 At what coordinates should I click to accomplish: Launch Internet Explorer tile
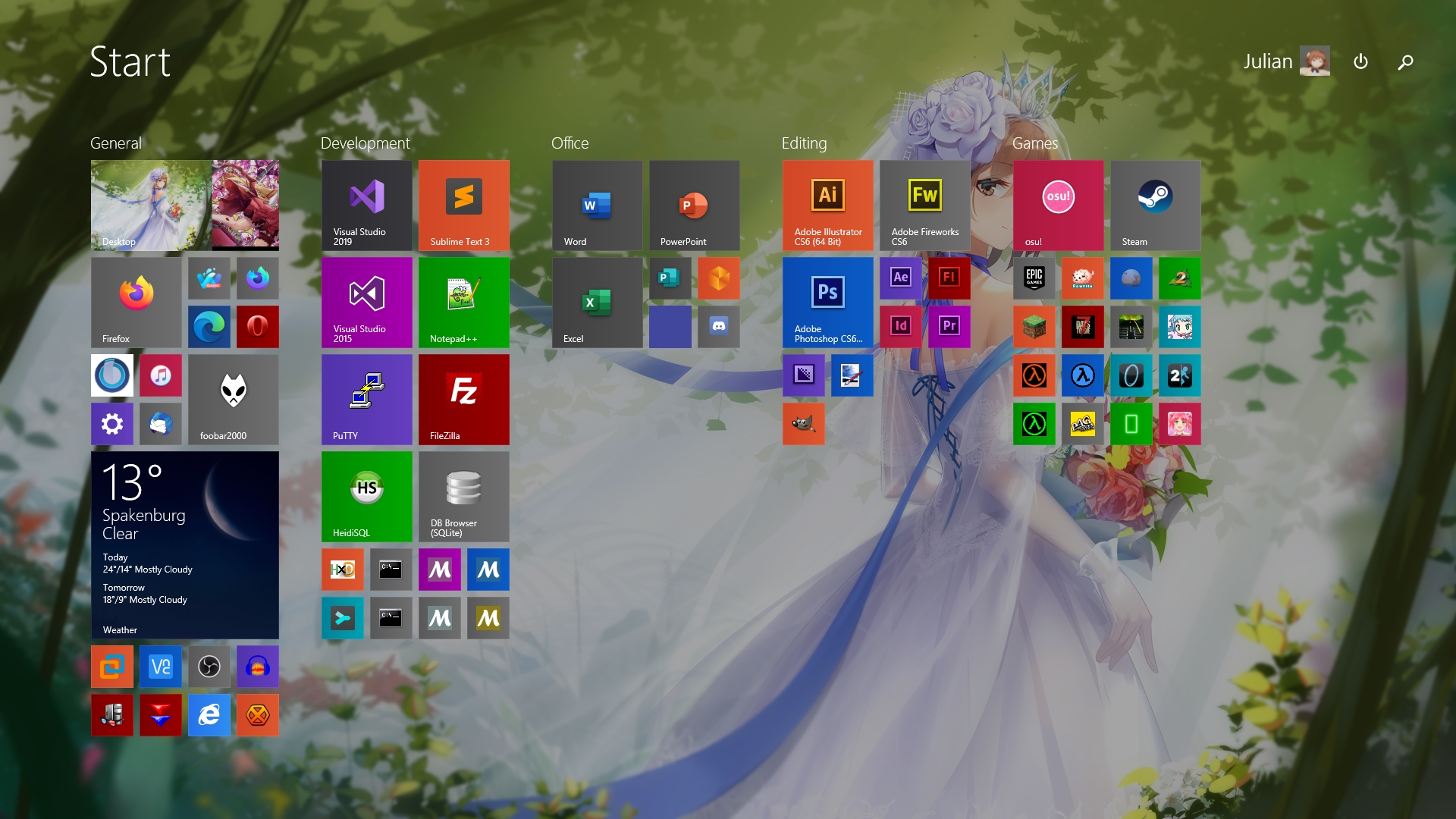tap(209, 715)
